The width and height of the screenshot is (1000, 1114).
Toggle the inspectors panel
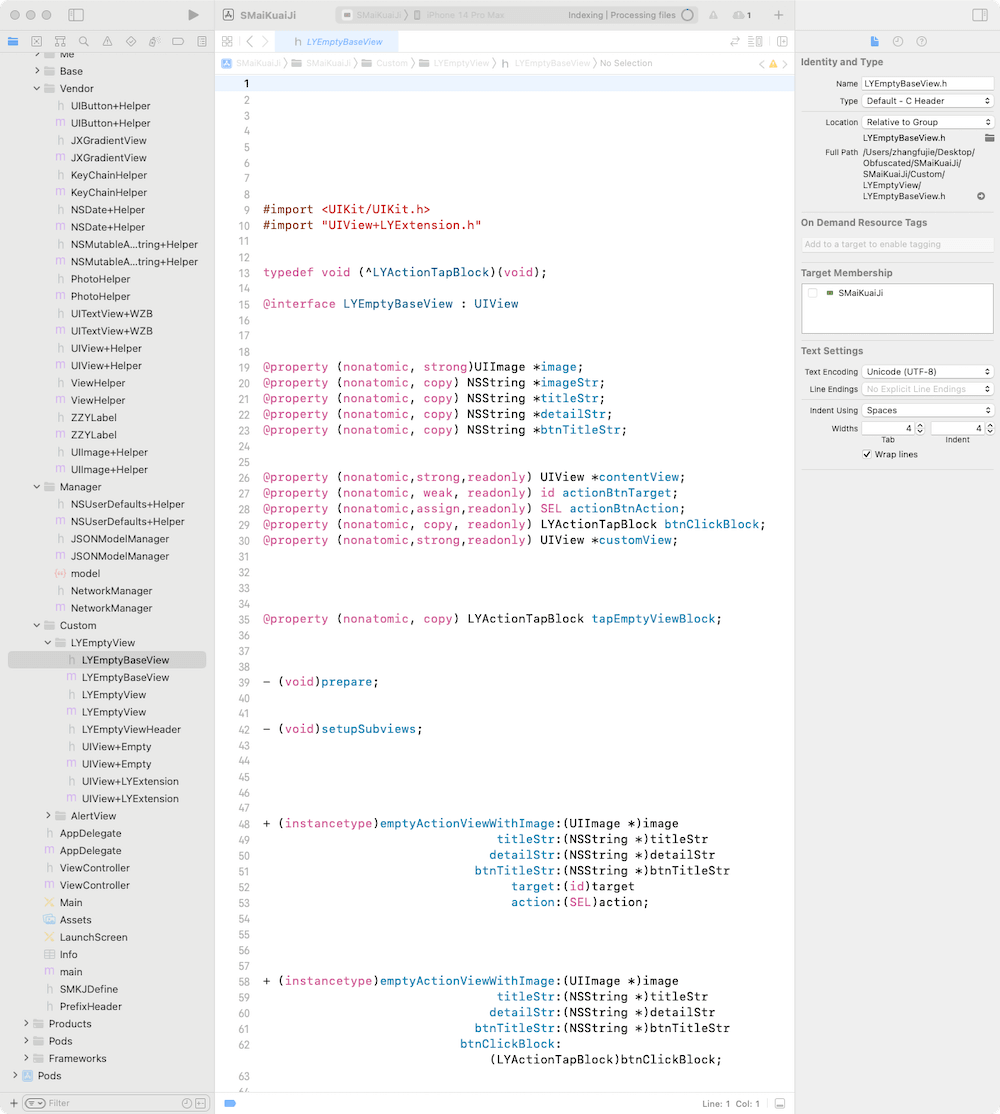980,15
